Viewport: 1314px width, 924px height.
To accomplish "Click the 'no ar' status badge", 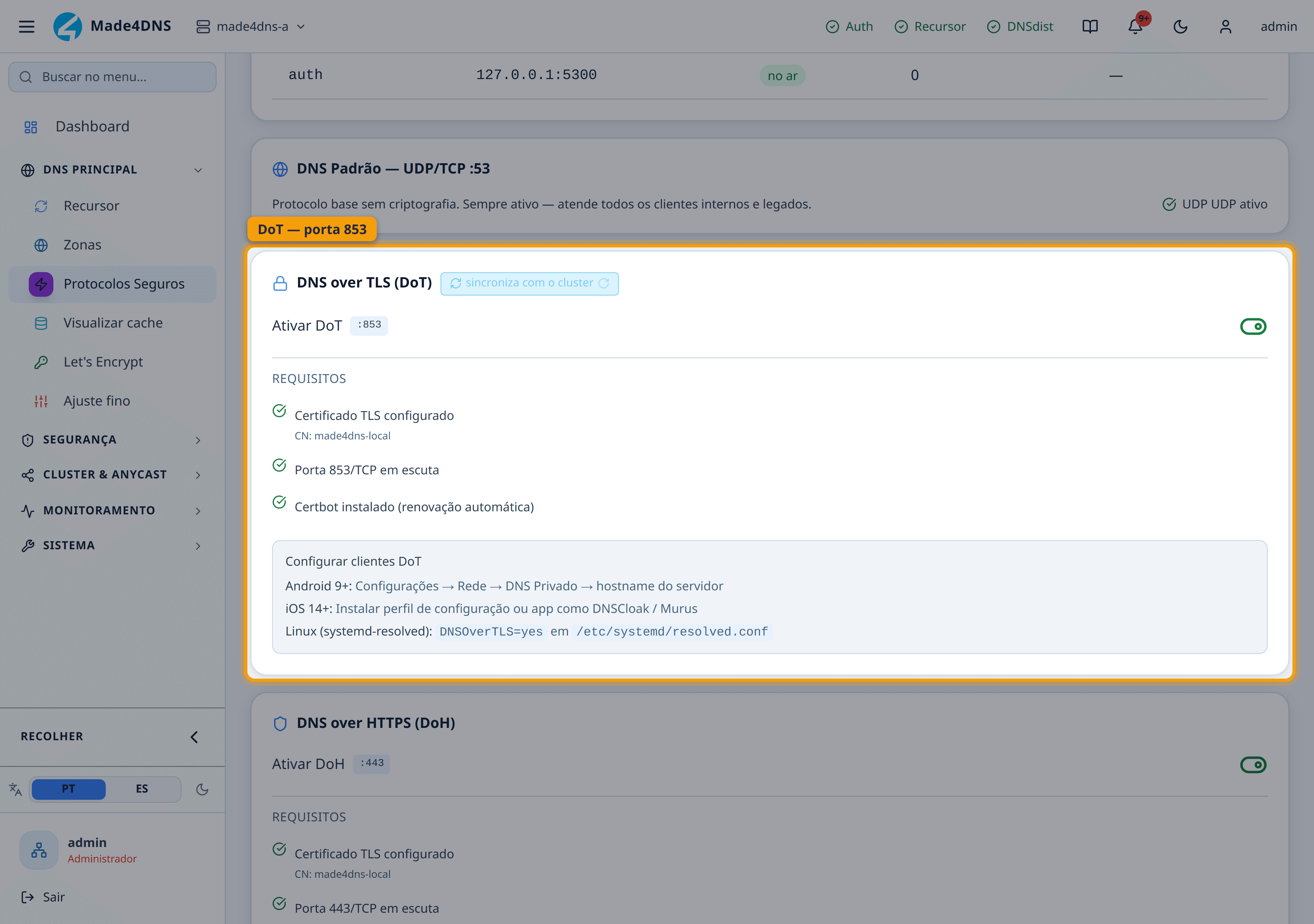I will pyautogui.click(x=782, y=76).
